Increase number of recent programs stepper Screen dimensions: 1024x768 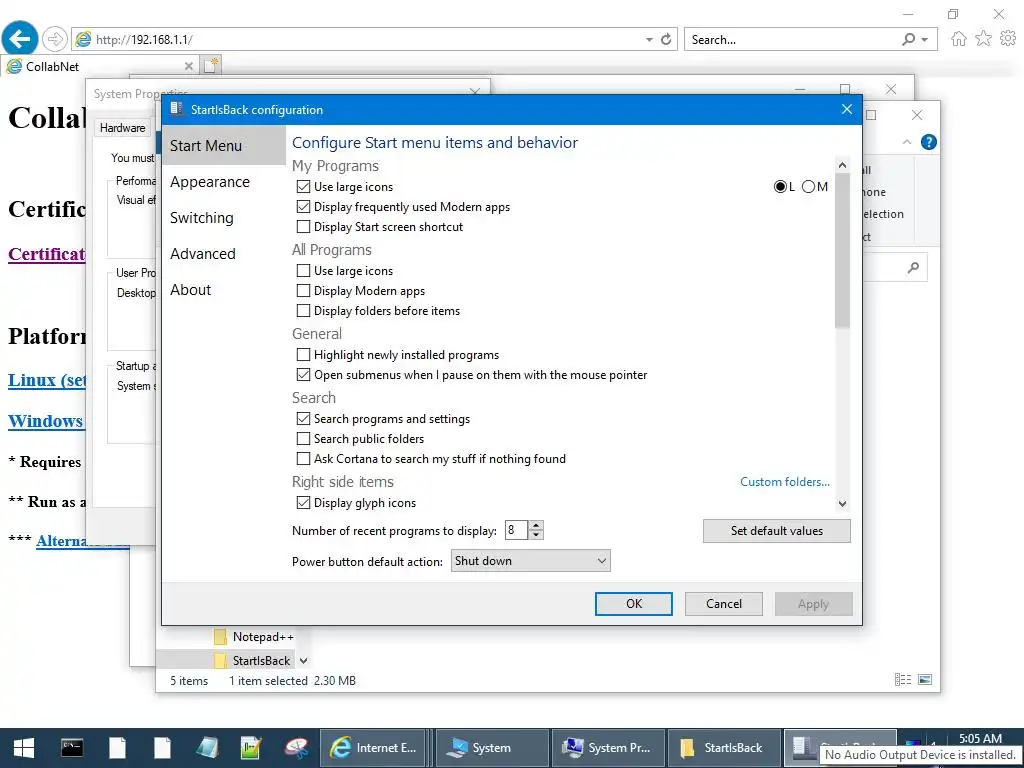(536, 525)
